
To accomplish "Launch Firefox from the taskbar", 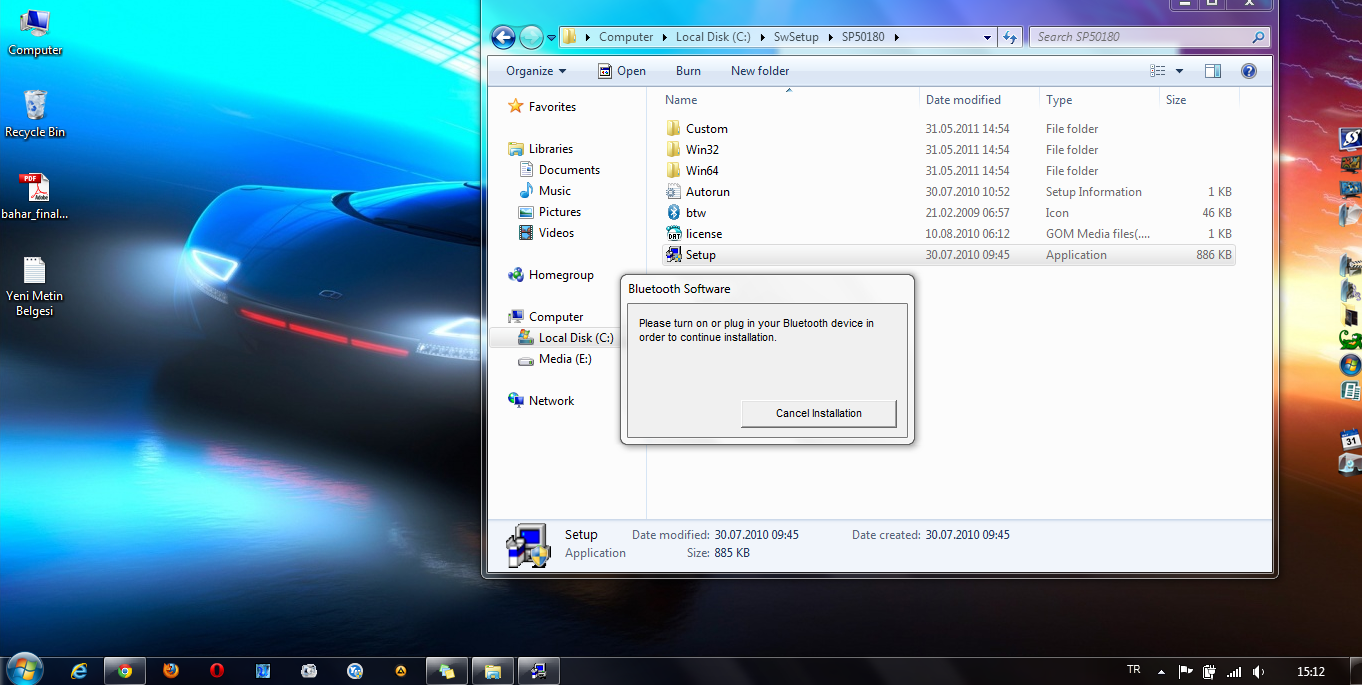I will point(170,670).
